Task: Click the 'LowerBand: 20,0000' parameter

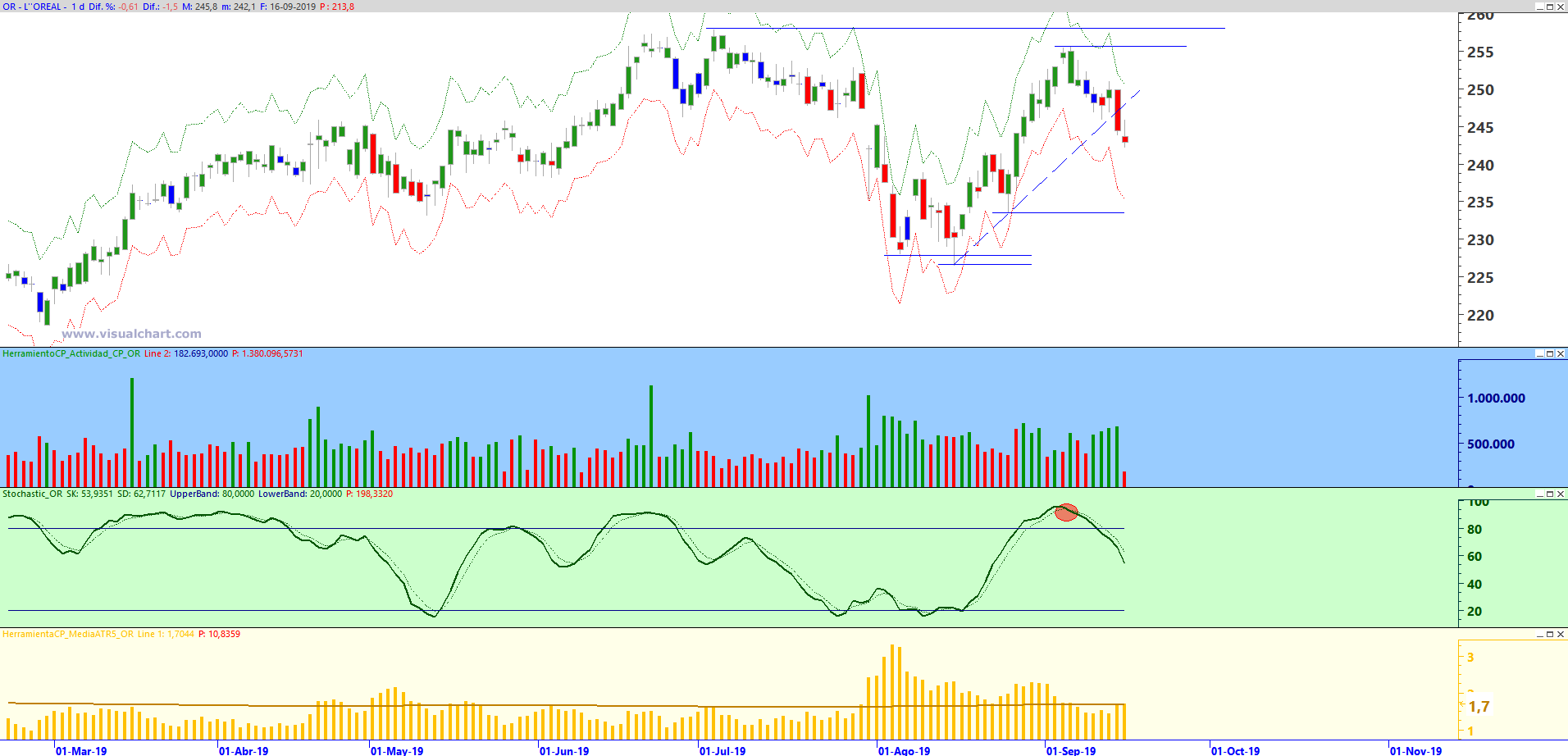Action: (x=300, y=494)
